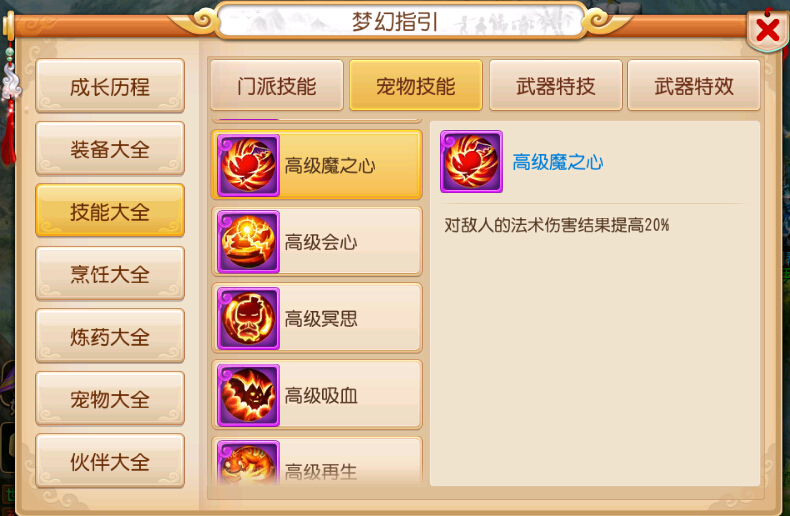Close the 梦幻指引 window with red X

[x=767, y=30]
